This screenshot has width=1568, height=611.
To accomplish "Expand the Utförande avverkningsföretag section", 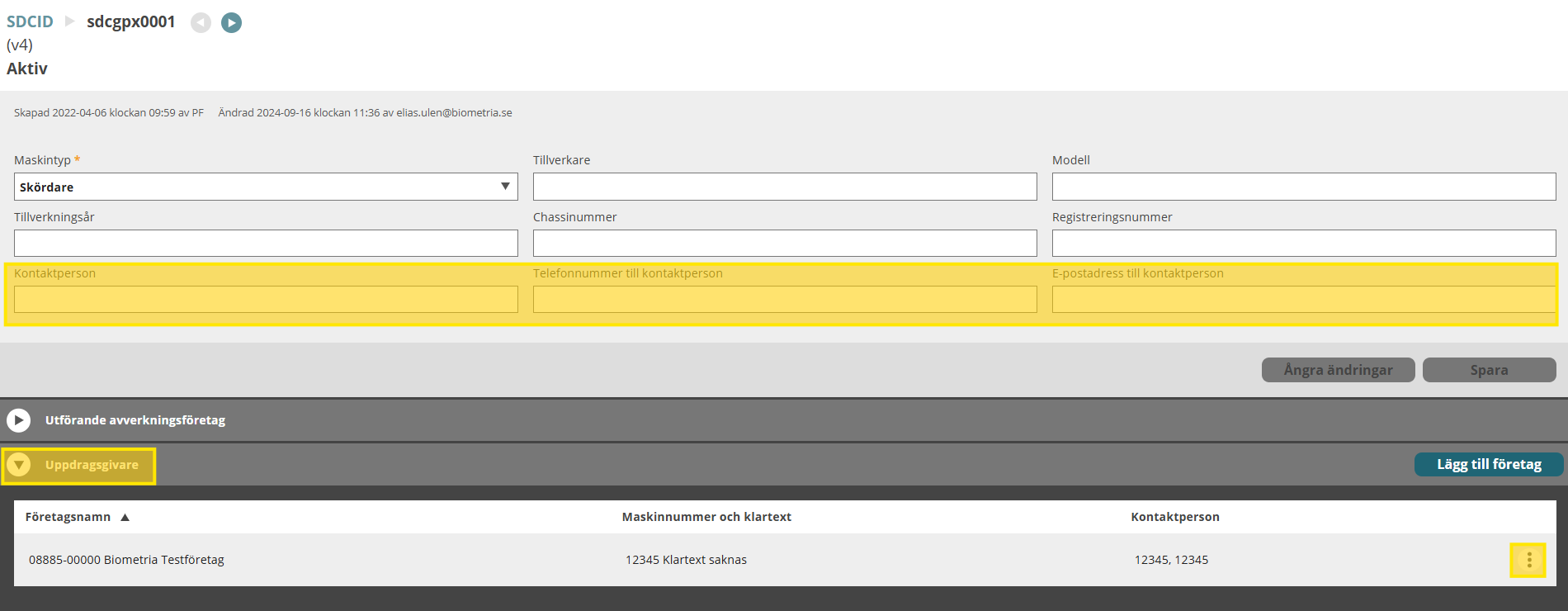I will click(x=18, y=420).
